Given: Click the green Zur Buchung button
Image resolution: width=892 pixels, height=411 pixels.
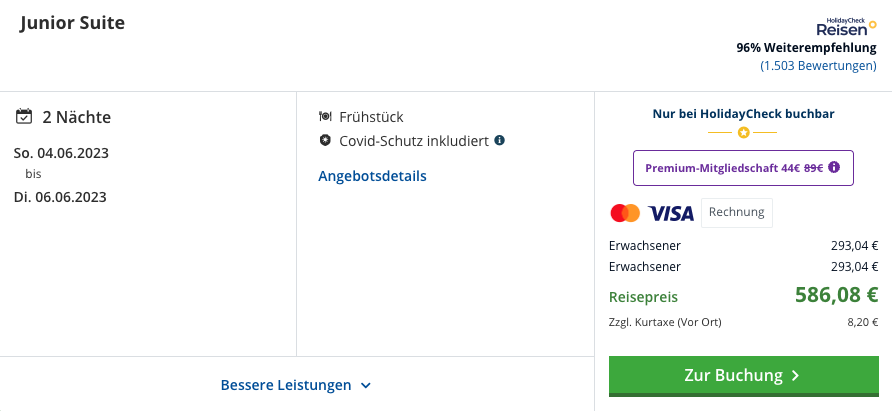Looking at the screenshot, I should (x=744, y=376).
